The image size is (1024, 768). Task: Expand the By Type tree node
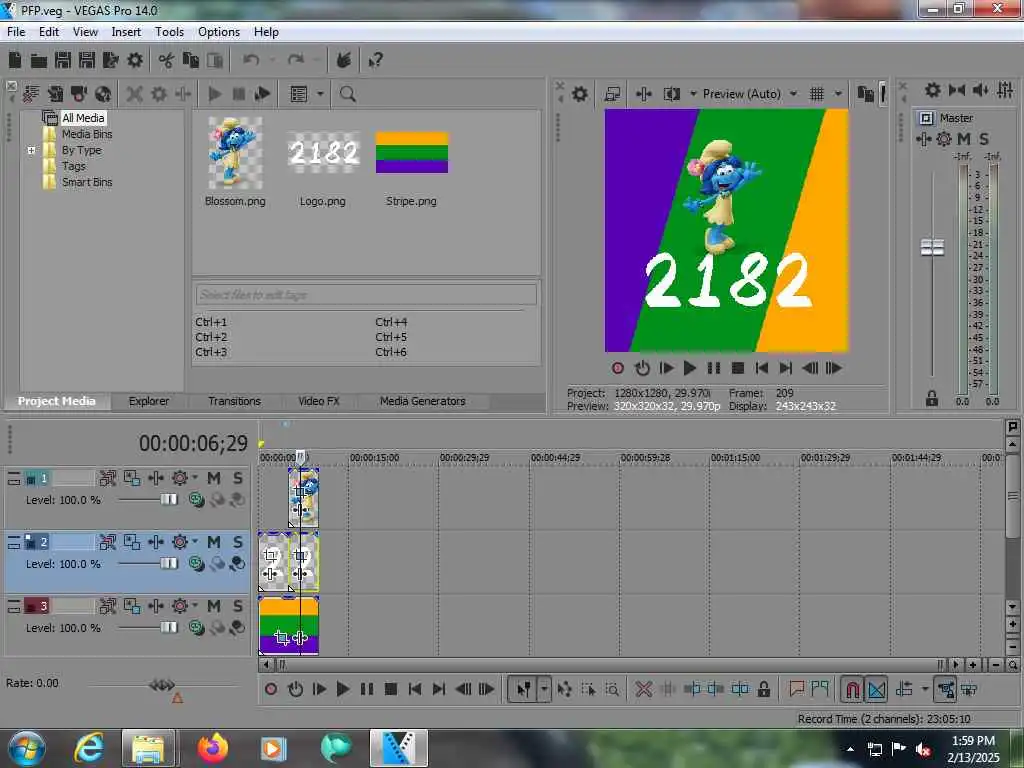tap(31, 150)
